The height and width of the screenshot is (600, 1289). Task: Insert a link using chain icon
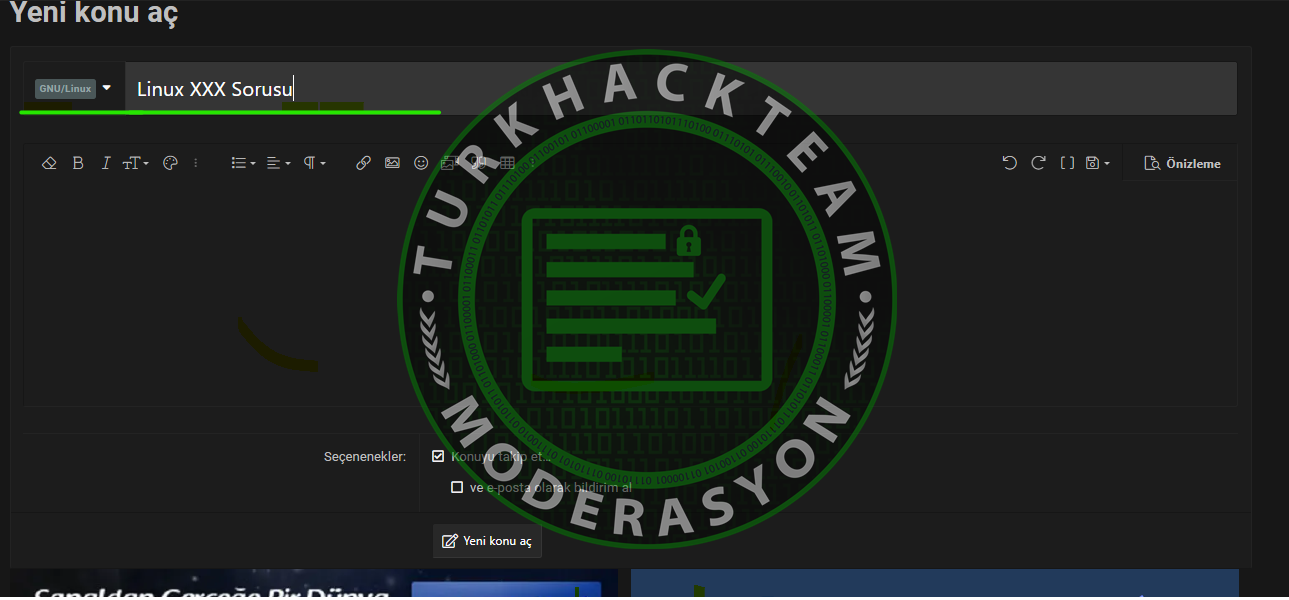coord(364,163)
